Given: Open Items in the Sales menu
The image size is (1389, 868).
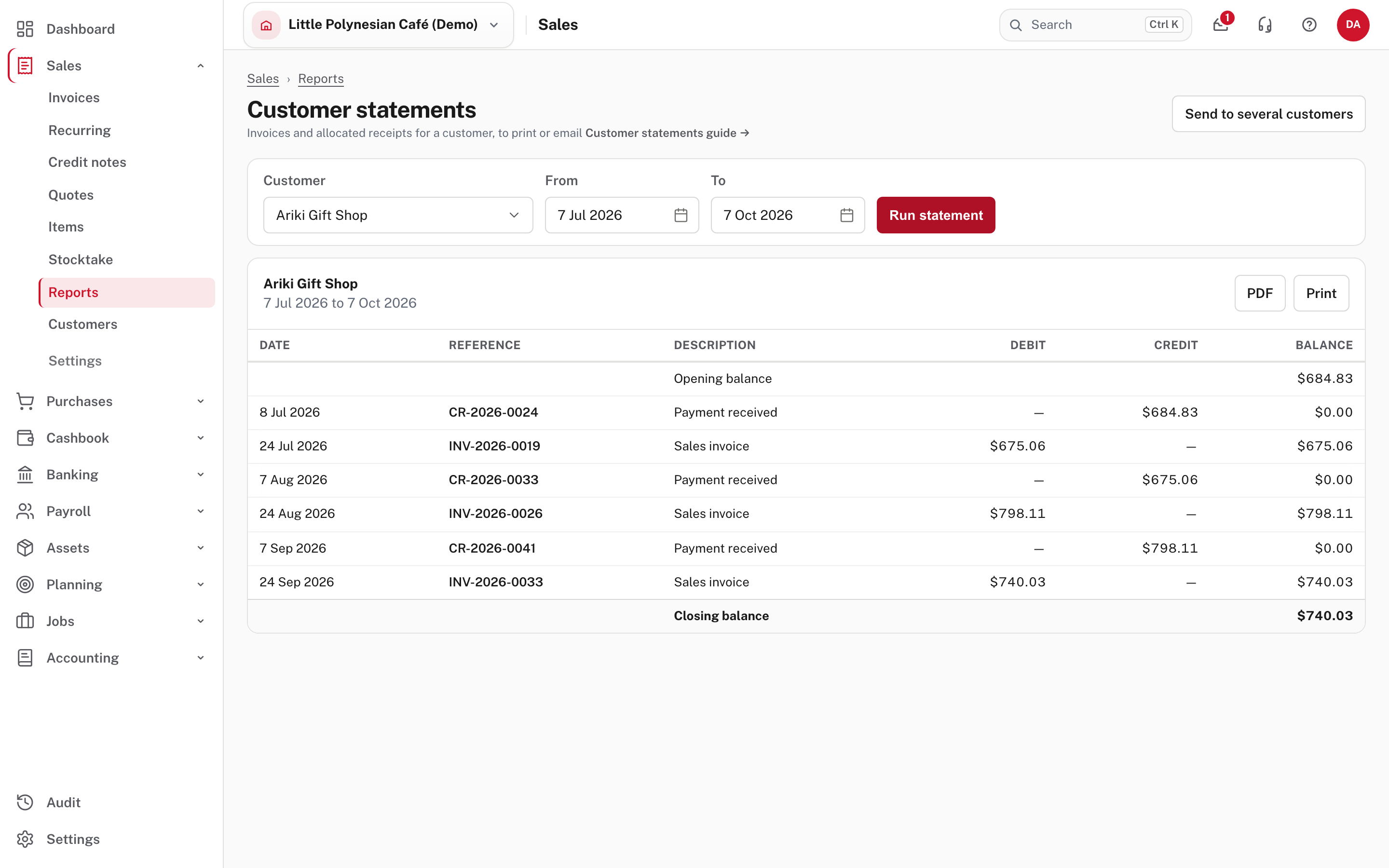Looking at the screenshot, I should click(x=66, y=227).
